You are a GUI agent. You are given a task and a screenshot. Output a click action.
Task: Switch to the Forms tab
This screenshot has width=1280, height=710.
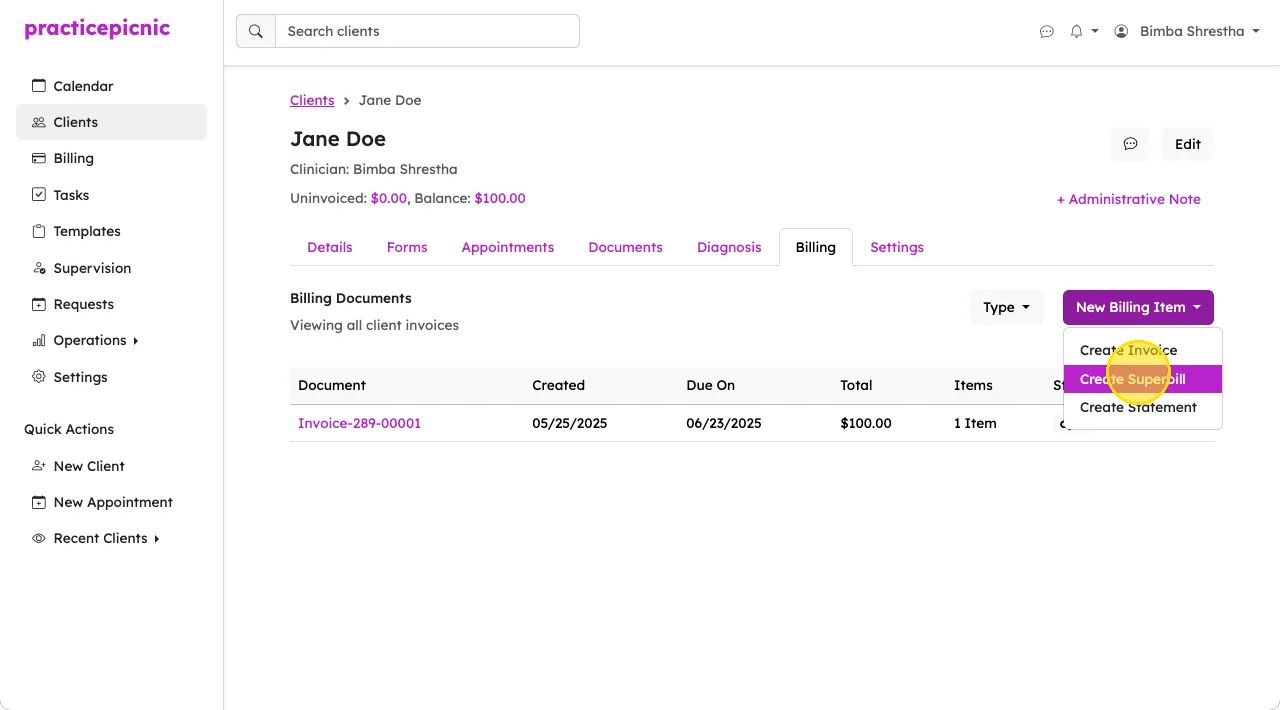coord(407,247)
